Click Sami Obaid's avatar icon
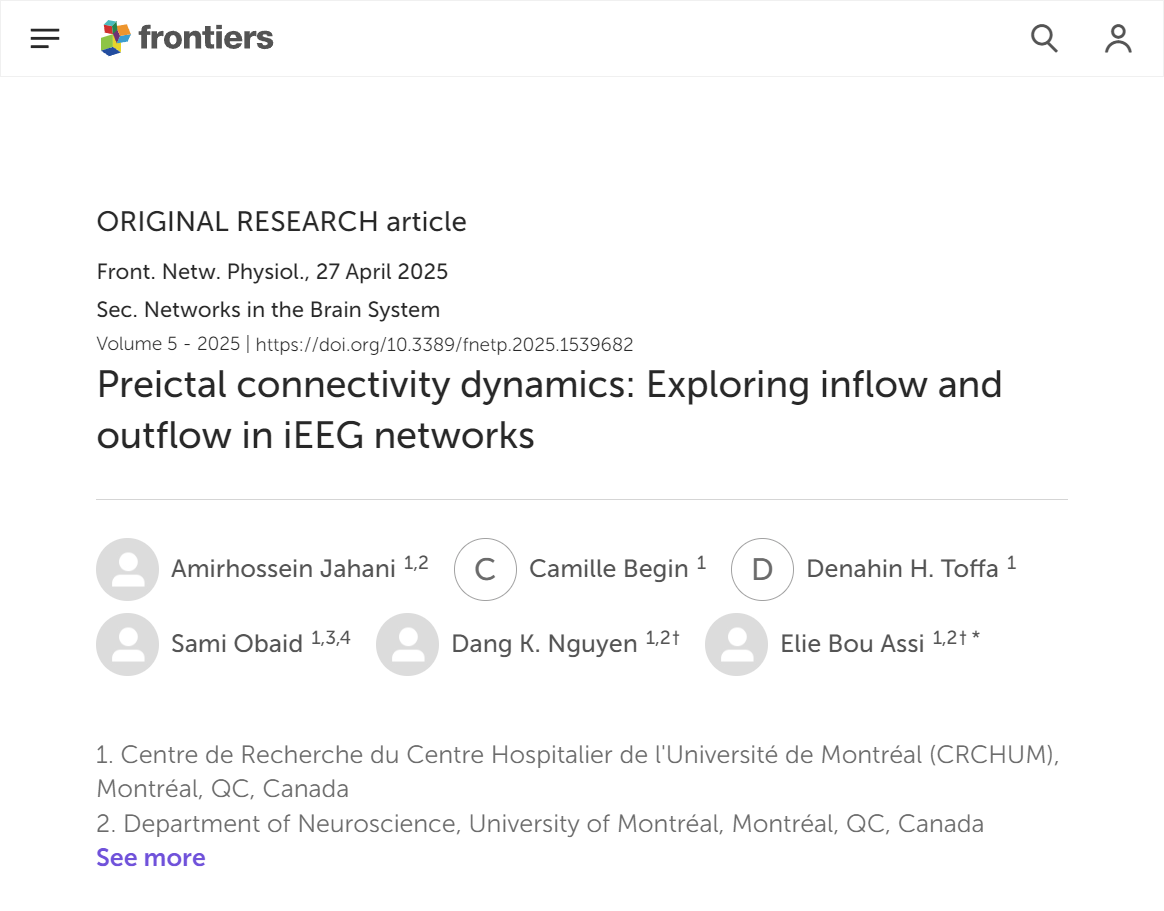This screenshot has width=1164, height=911. [127, 644]
